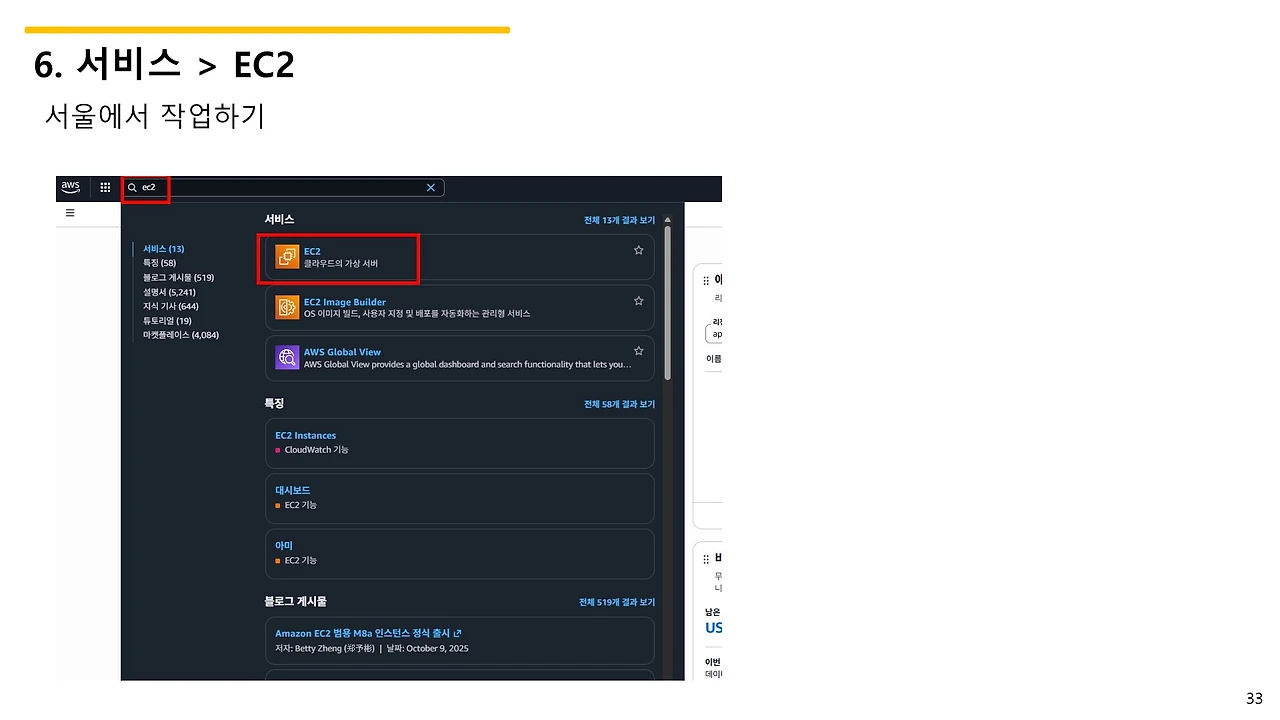1280x720 pixels.
Task: Open the AWS Global View link
Action: 342,352
